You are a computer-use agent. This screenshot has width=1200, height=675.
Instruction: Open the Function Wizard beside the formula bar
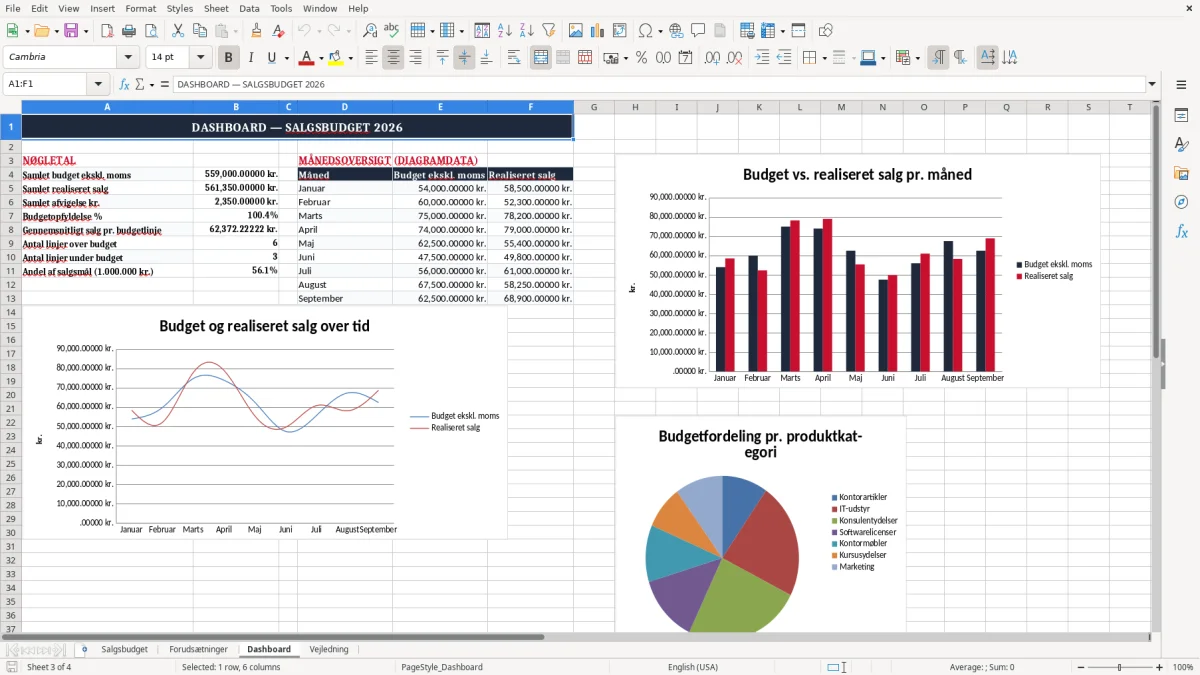(x=125, y=85)
